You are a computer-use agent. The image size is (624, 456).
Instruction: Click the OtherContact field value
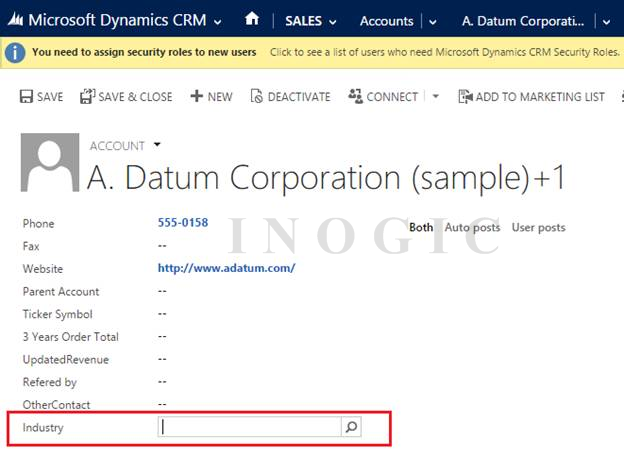tap(162, 404)
